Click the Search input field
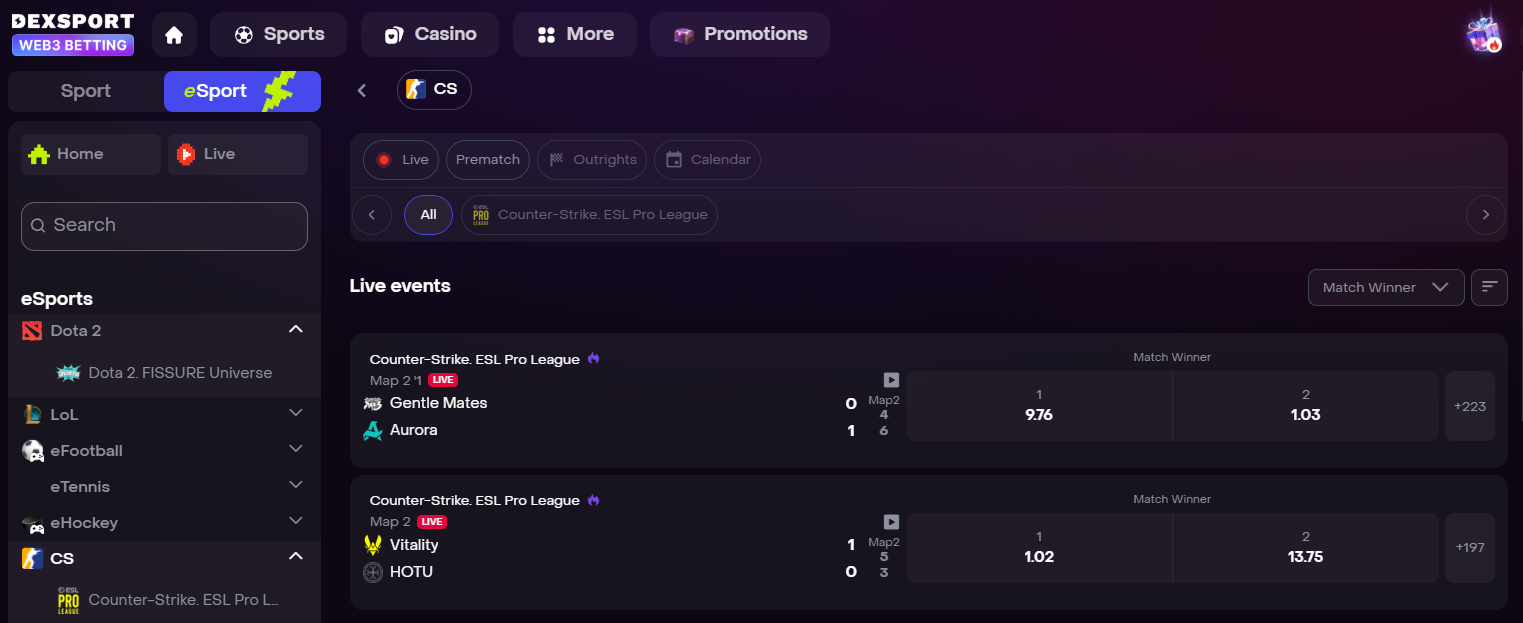The width and height of the screenshot is (1523, 623). [x=165, y=226]
